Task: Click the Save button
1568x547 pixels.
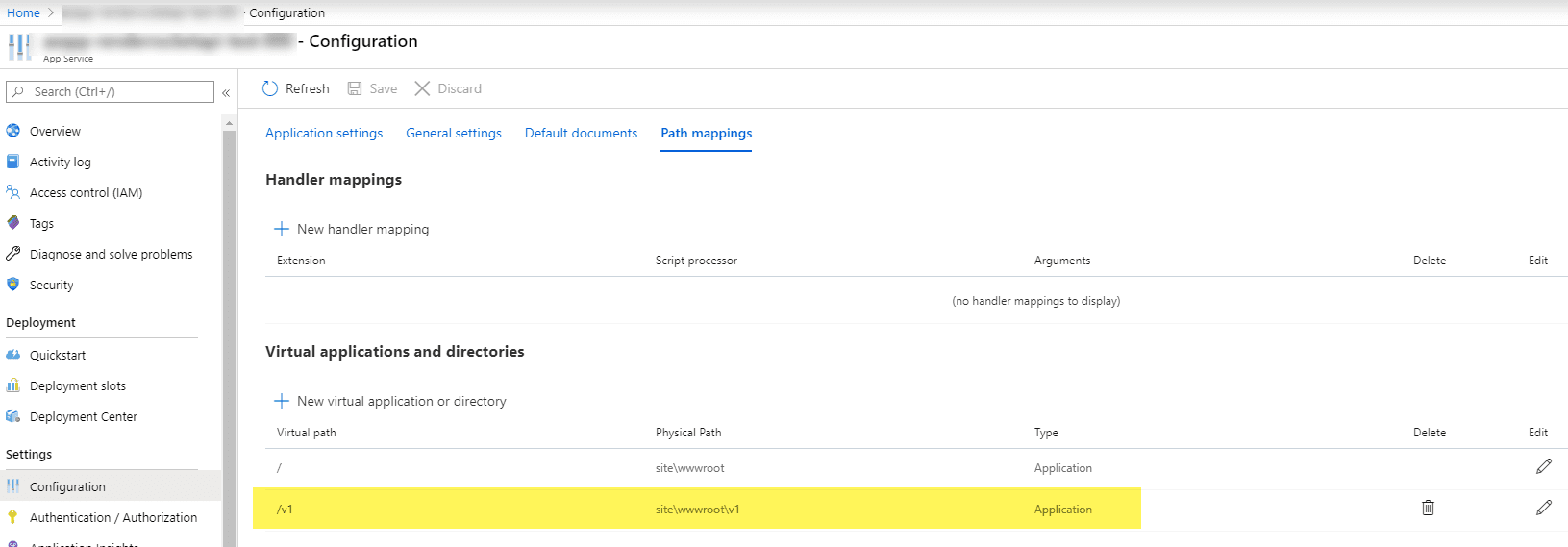Action: [x=372, y=88]
